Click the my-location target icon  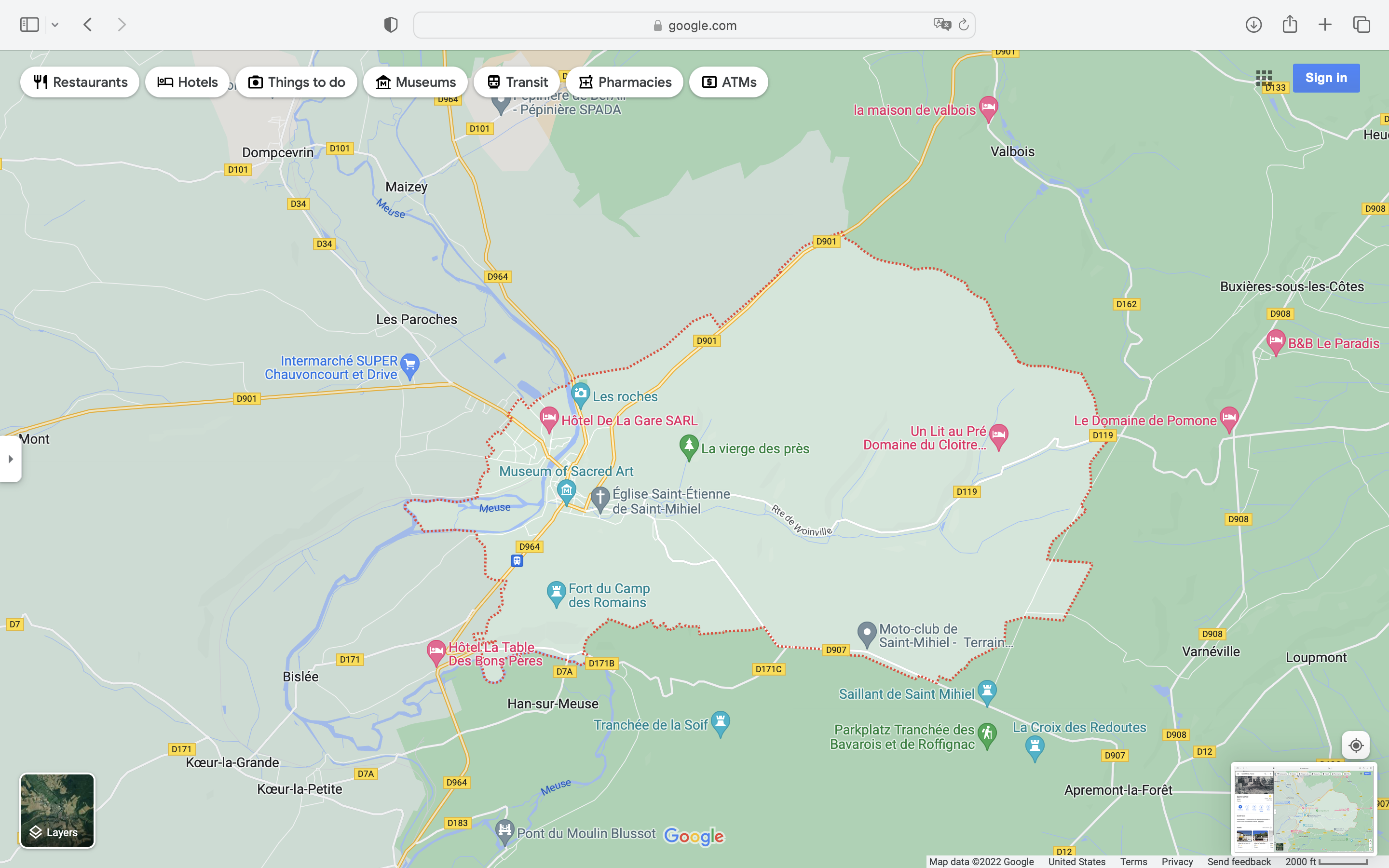[1356, 745]
